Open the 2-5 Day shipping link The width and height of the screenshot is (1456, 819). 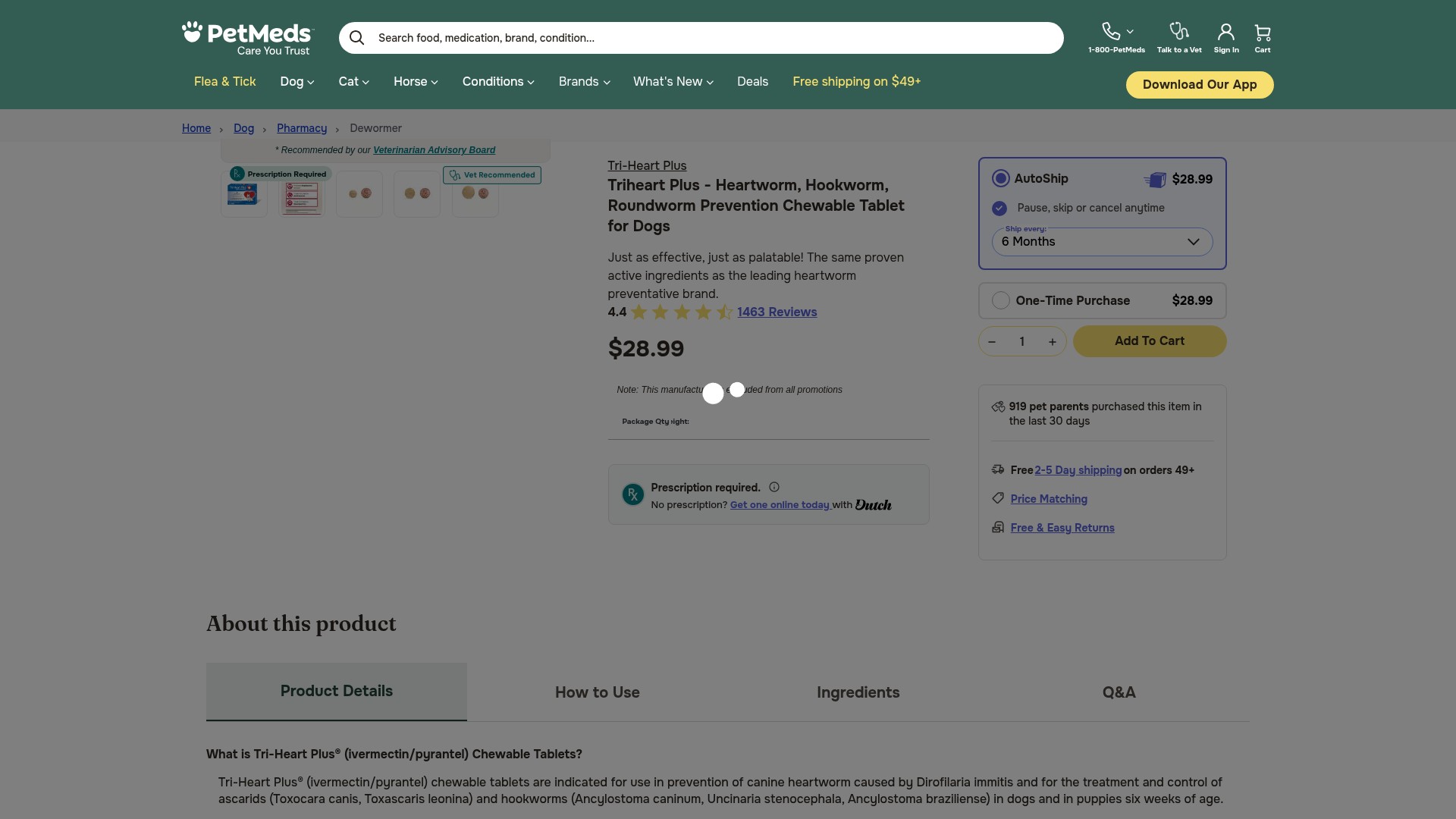(1078, 470)
